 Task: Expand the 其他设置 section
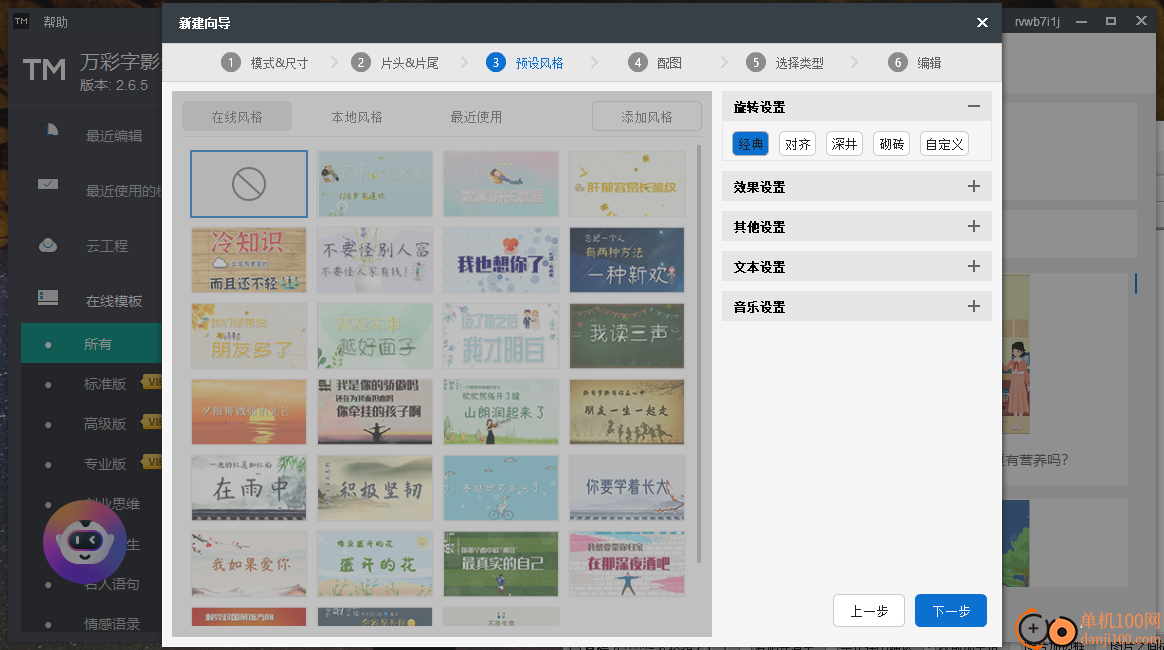pos(974,226)
